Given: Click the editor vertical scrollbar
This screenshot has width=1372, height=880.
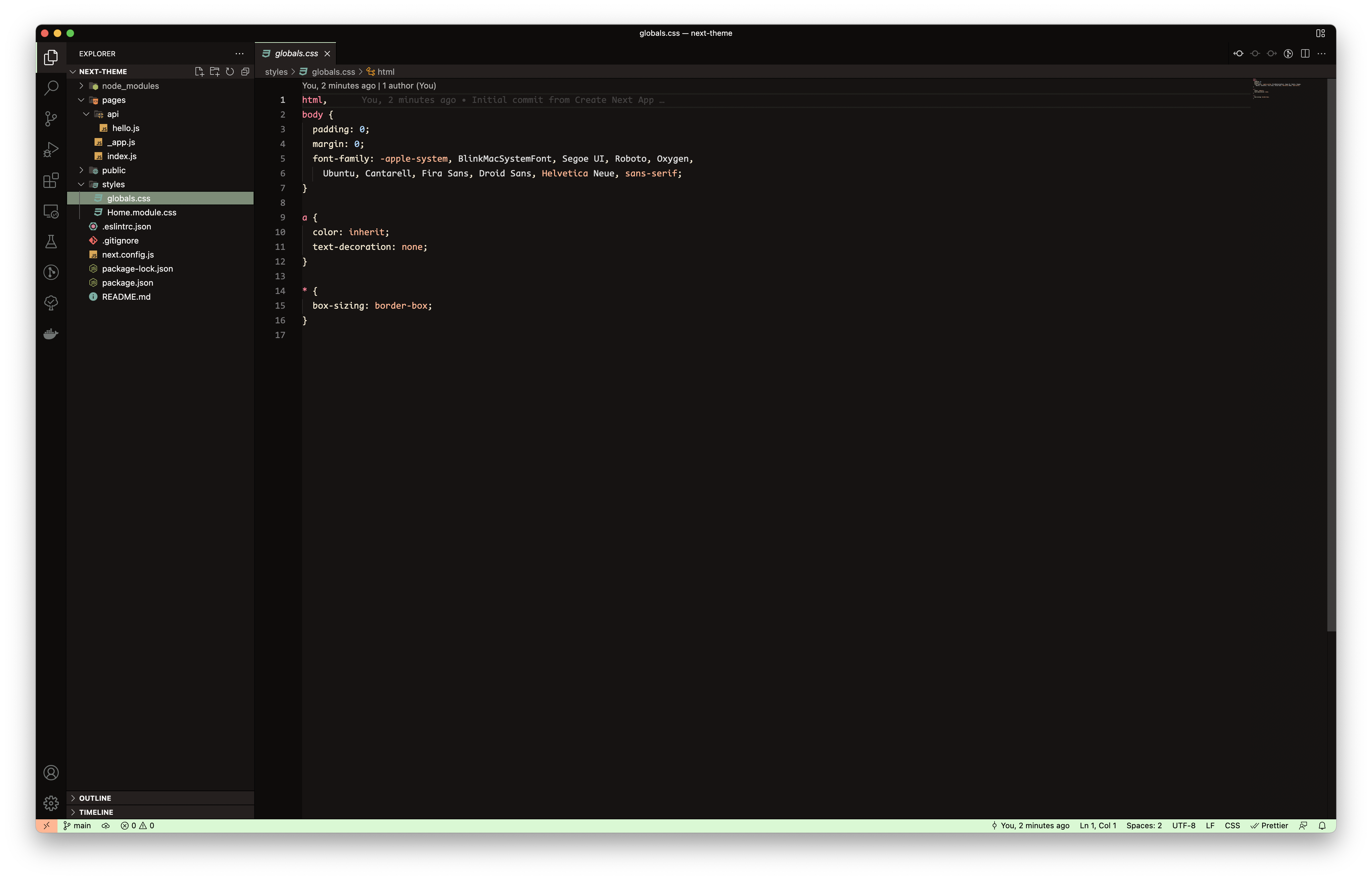Looking at the screenshot, I should (x=1331, y=354).
